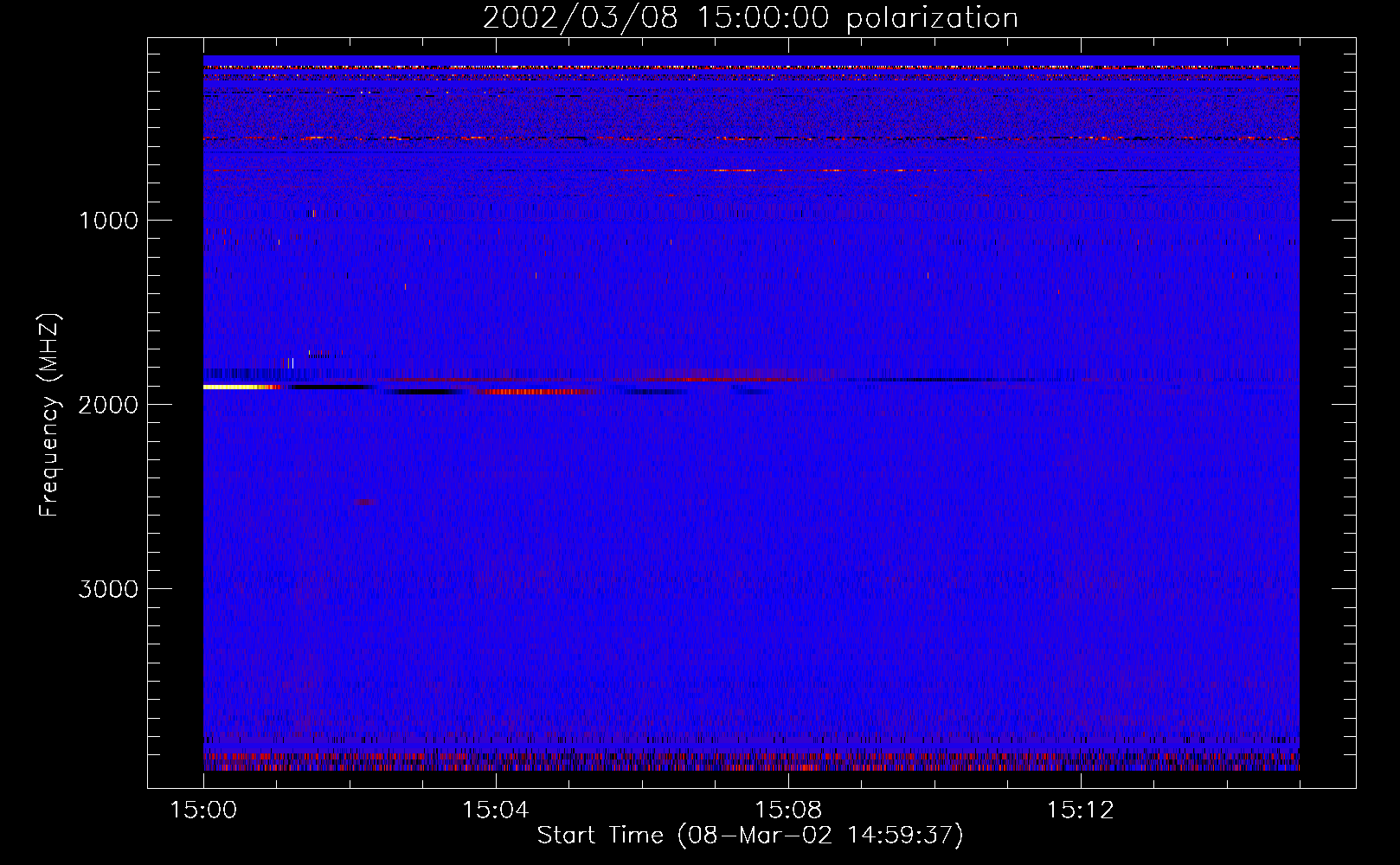The image size is (1400, 865).
Task: Click the "15:12" time tick label
Action: click(1081, 811)
